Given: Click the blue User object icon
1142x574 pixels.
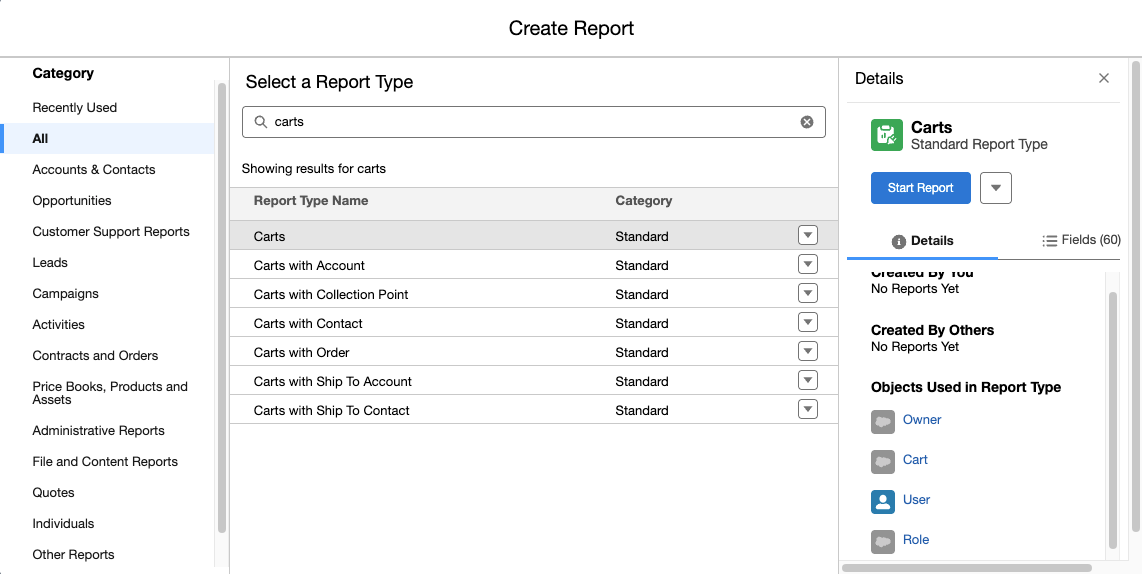Looking at the screenshot, I should point(883,502).
